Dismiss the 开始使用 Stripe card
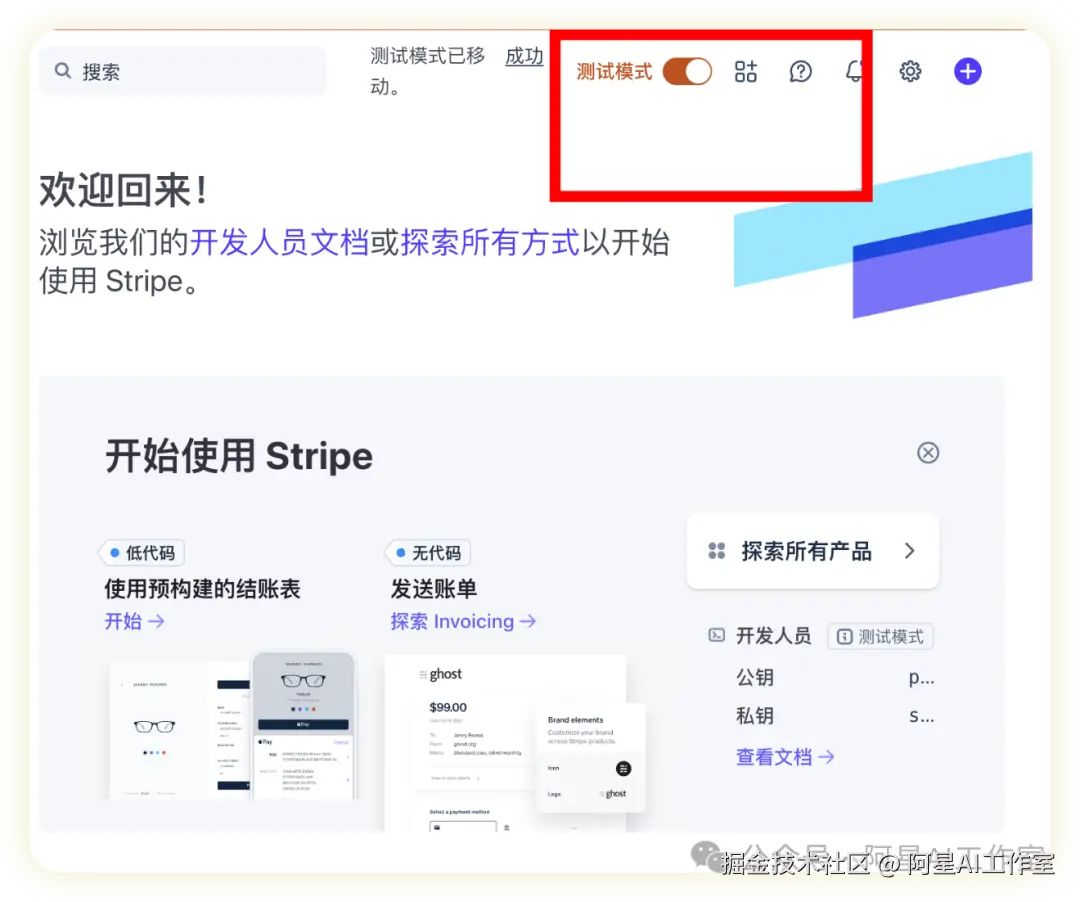The width and height of the screenshot is (1080, 902). coord(928,453)
